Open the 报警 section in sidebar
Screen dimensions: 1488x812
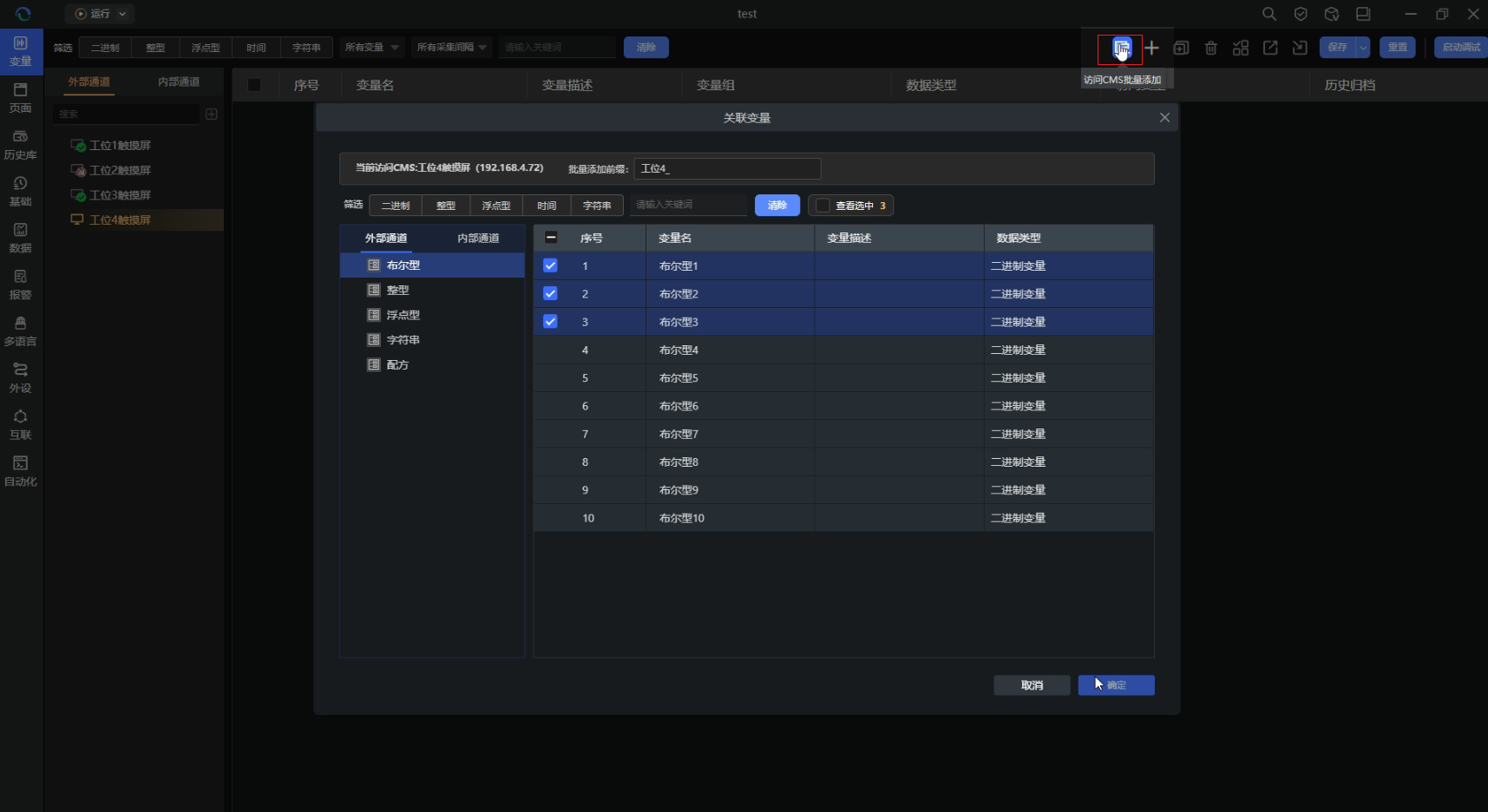pyautogui.click(x=21, y=285)
